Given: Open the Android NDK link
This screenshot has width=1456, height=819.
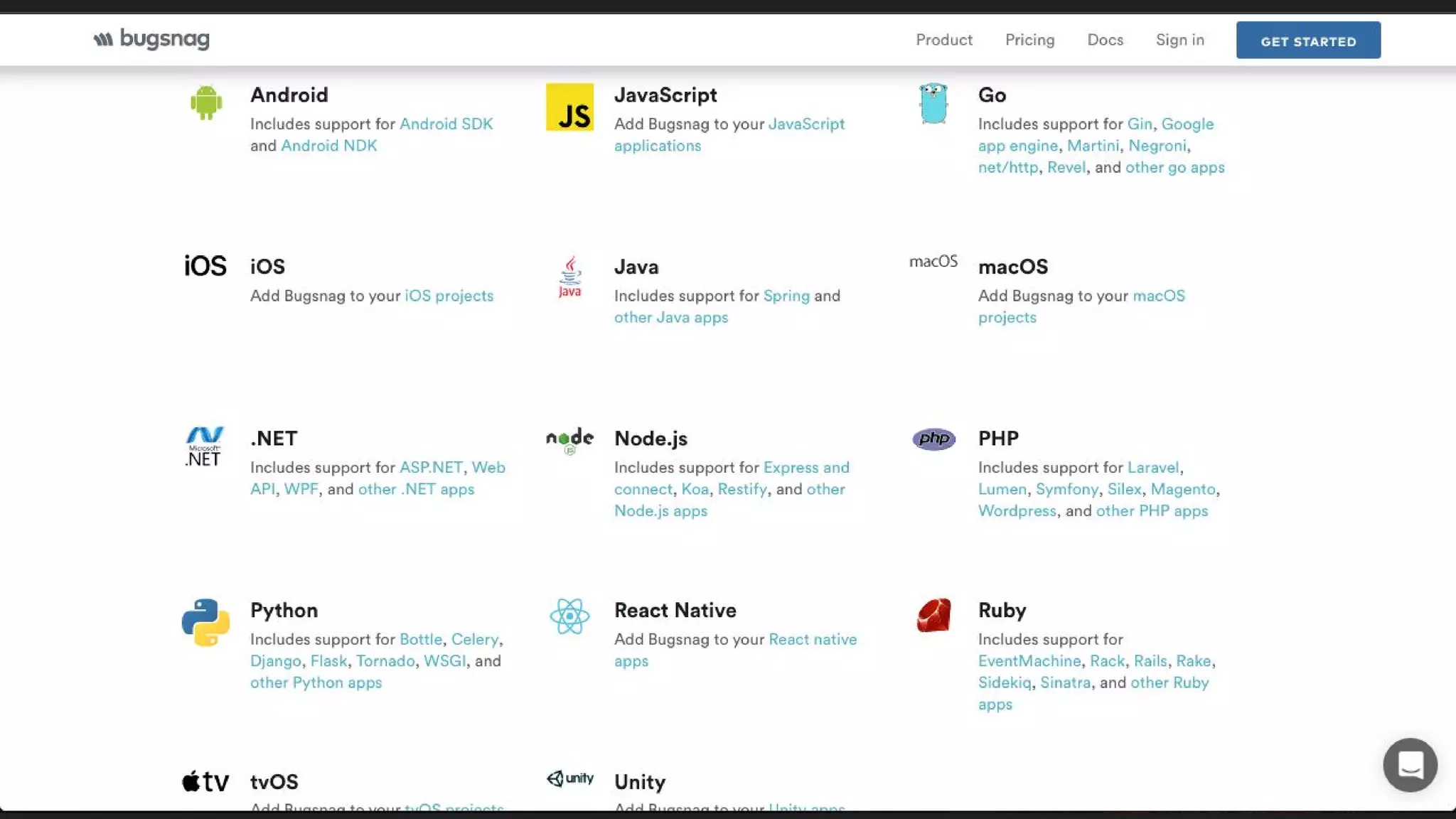Looking at the screenshot, I should pos(328,146).
